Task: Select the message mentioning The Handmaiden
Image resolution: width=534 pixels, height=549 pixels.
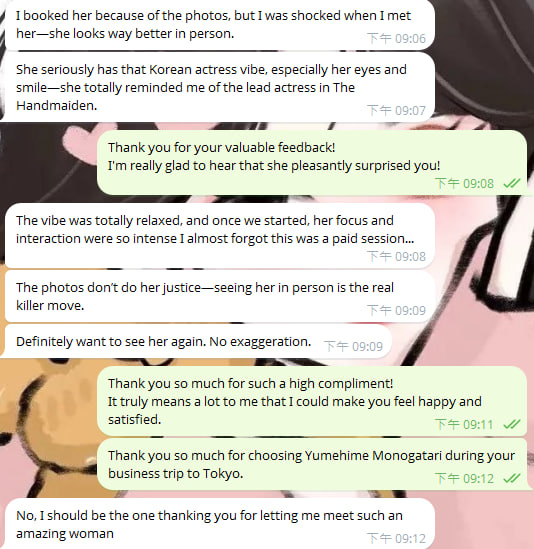Action: tap(220, 87)
